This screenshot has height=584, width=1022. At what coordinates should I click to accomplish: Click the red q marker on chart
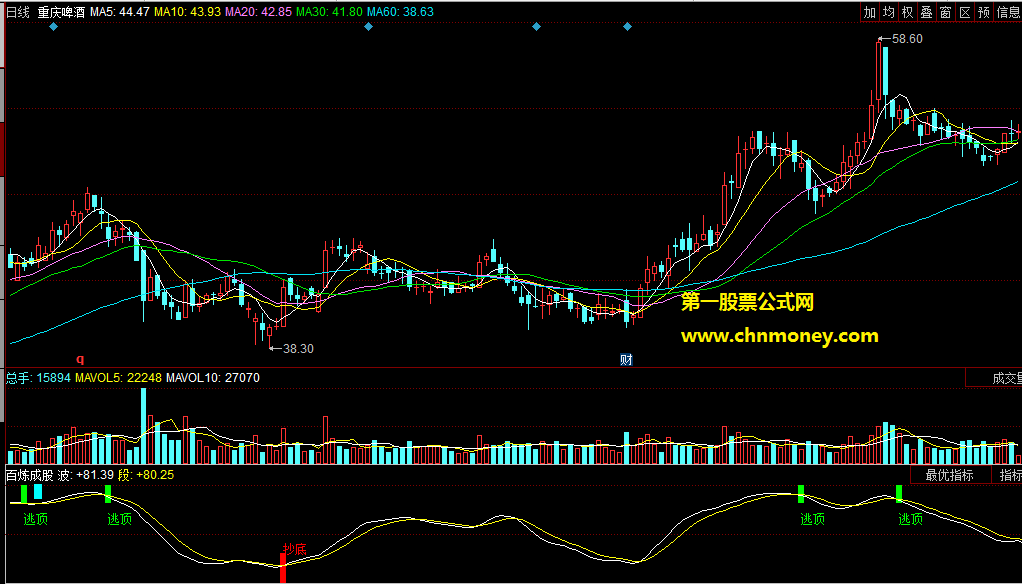tap(80, 358)
